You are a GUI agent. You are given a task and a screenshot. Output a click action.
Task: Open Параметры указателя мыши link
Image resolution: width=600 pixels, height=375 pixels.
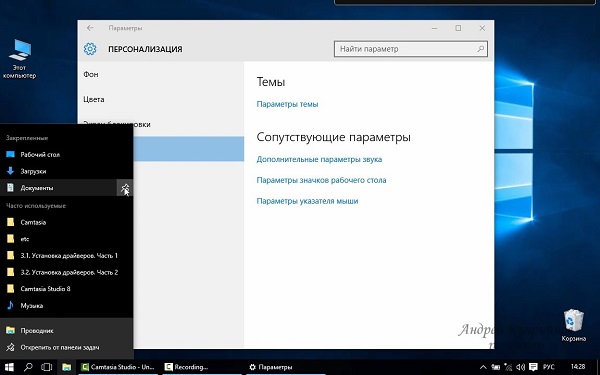[x=307, y=201]
